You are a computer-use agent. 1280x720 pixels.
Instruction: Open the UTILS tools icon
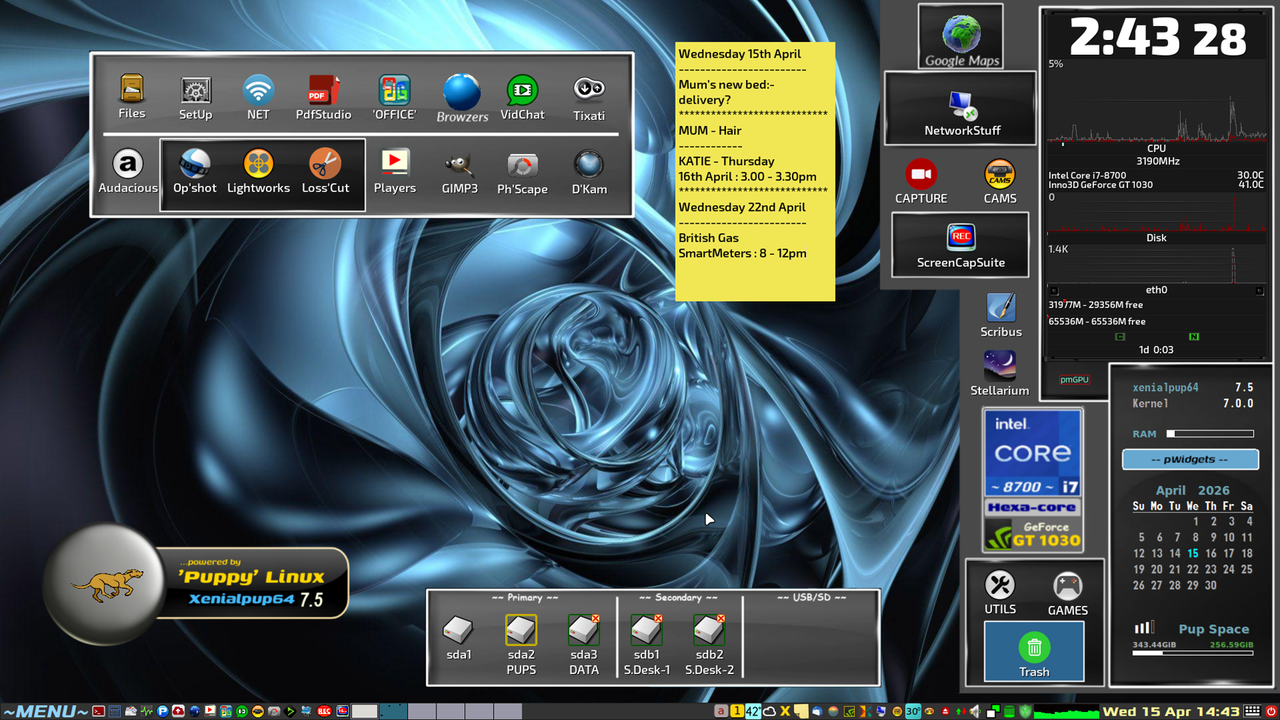pyautogui.click(x=1000, y=585)
